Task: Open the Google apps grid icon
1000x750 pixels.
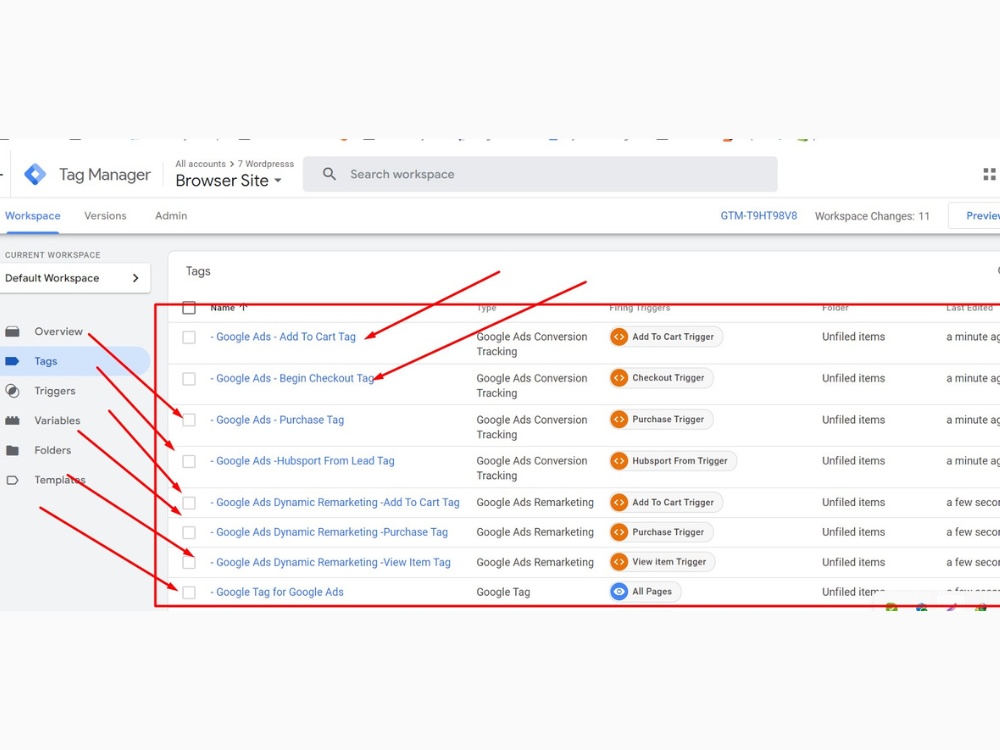Action: (989, 174)
